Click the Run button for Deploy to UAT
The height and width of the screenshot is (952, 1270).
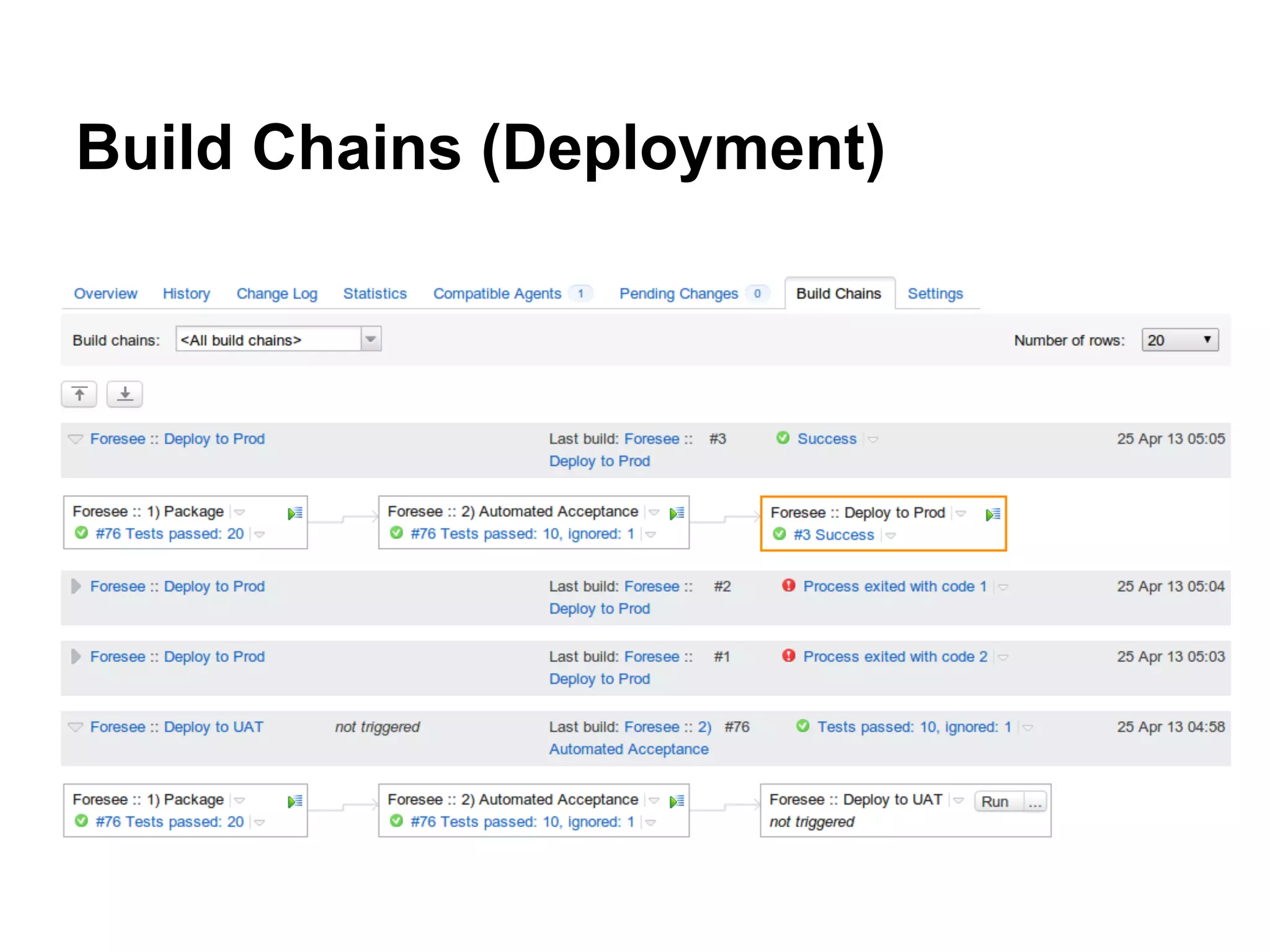click(x=998, y=801)
